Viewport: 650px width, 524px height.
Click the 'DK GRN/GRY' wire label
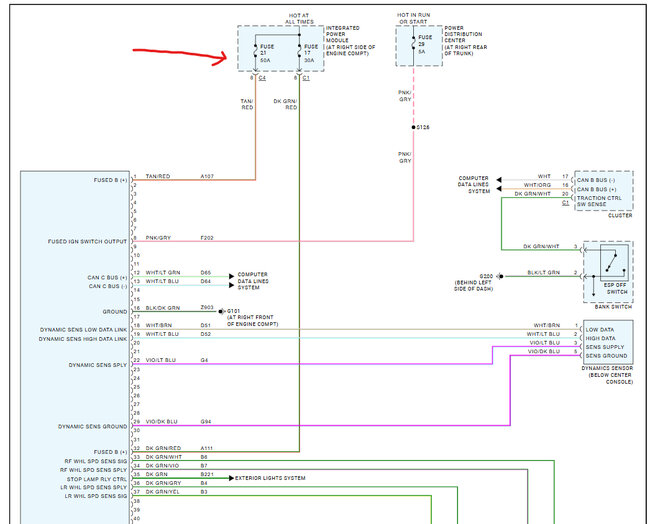(x=163, y=483)
